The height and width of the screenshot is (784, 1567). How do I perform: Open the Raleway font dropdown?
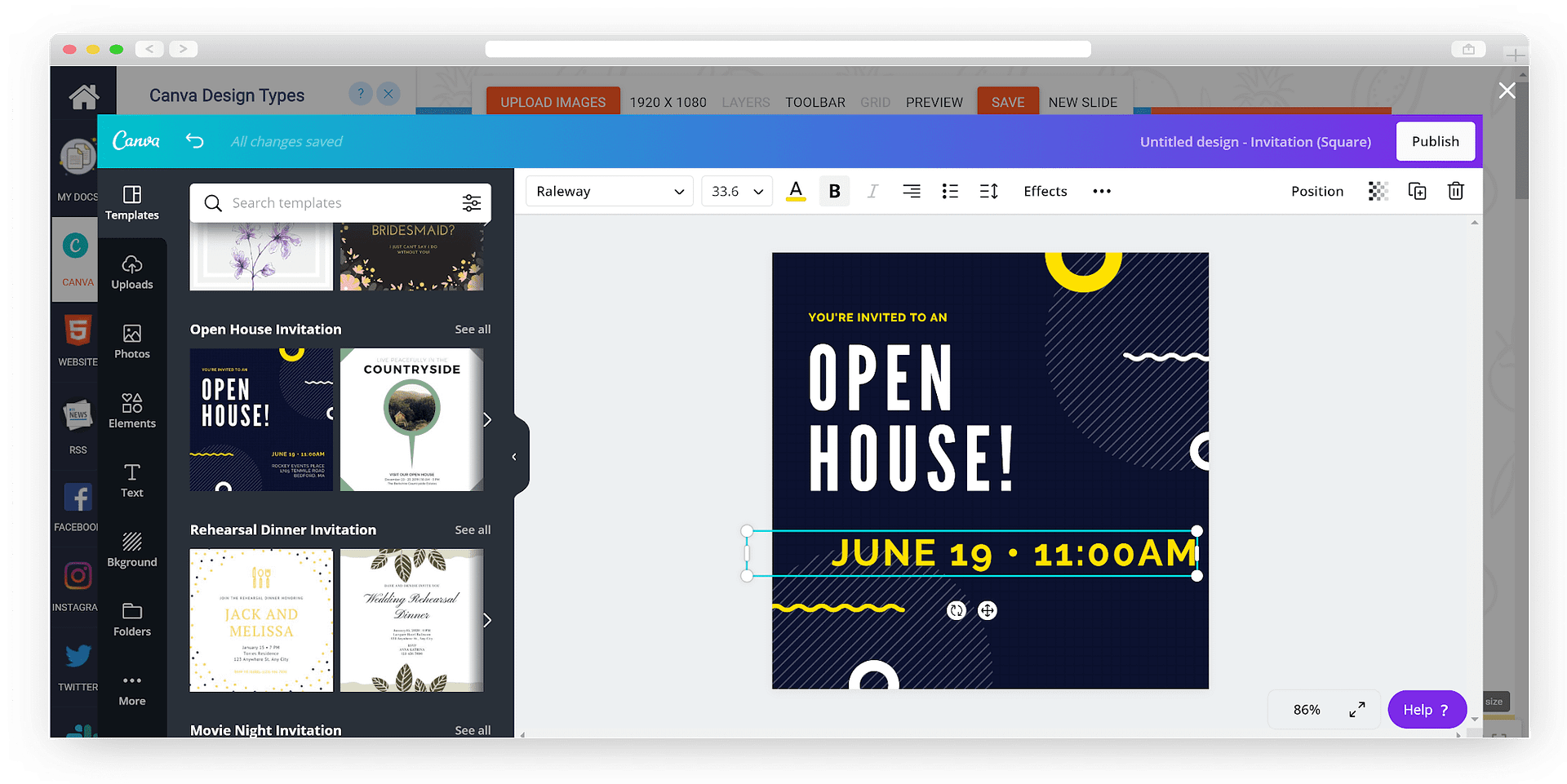(609, 191)
